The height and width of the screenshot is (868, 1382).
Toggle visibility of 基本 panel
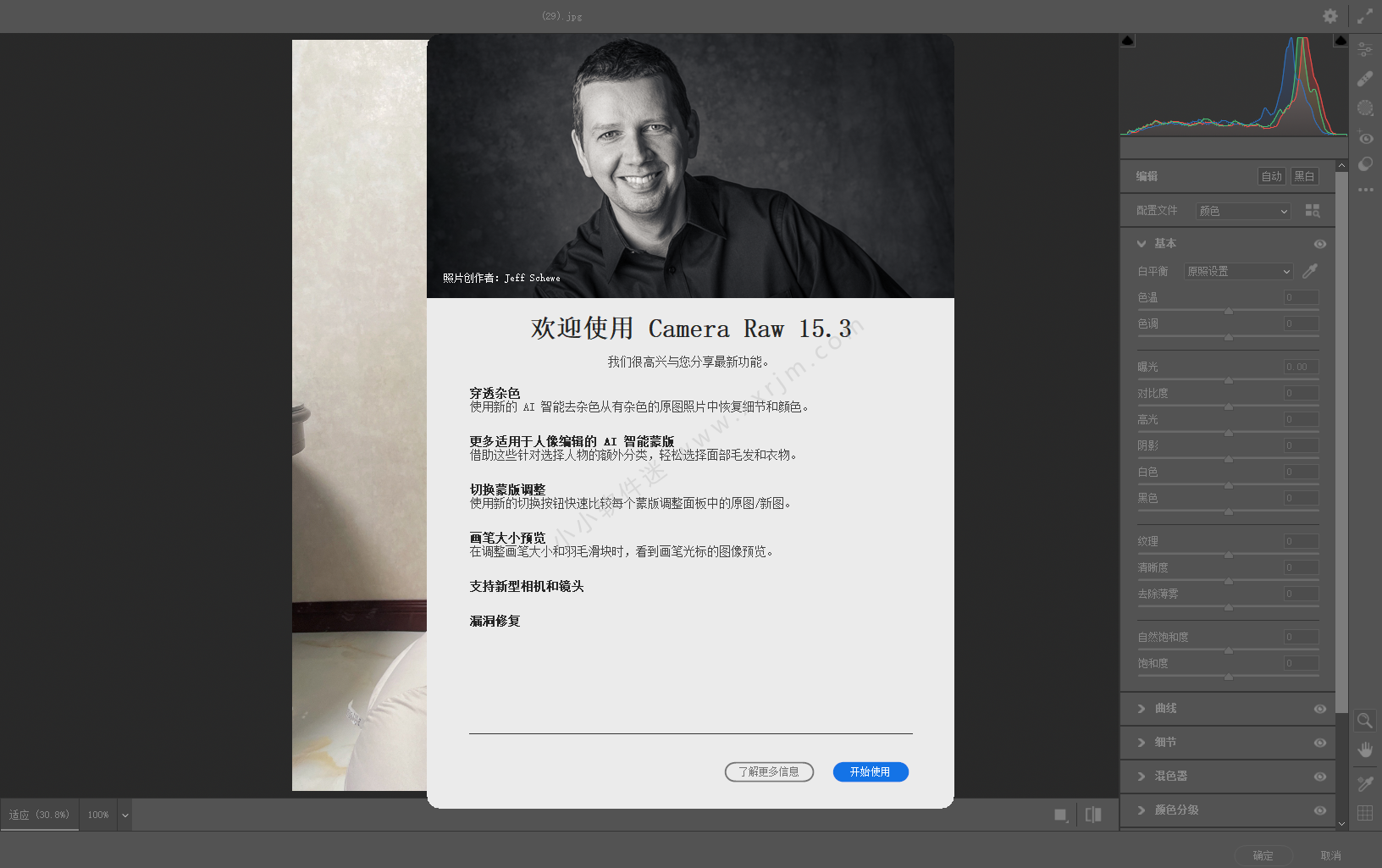[1319, 244]
